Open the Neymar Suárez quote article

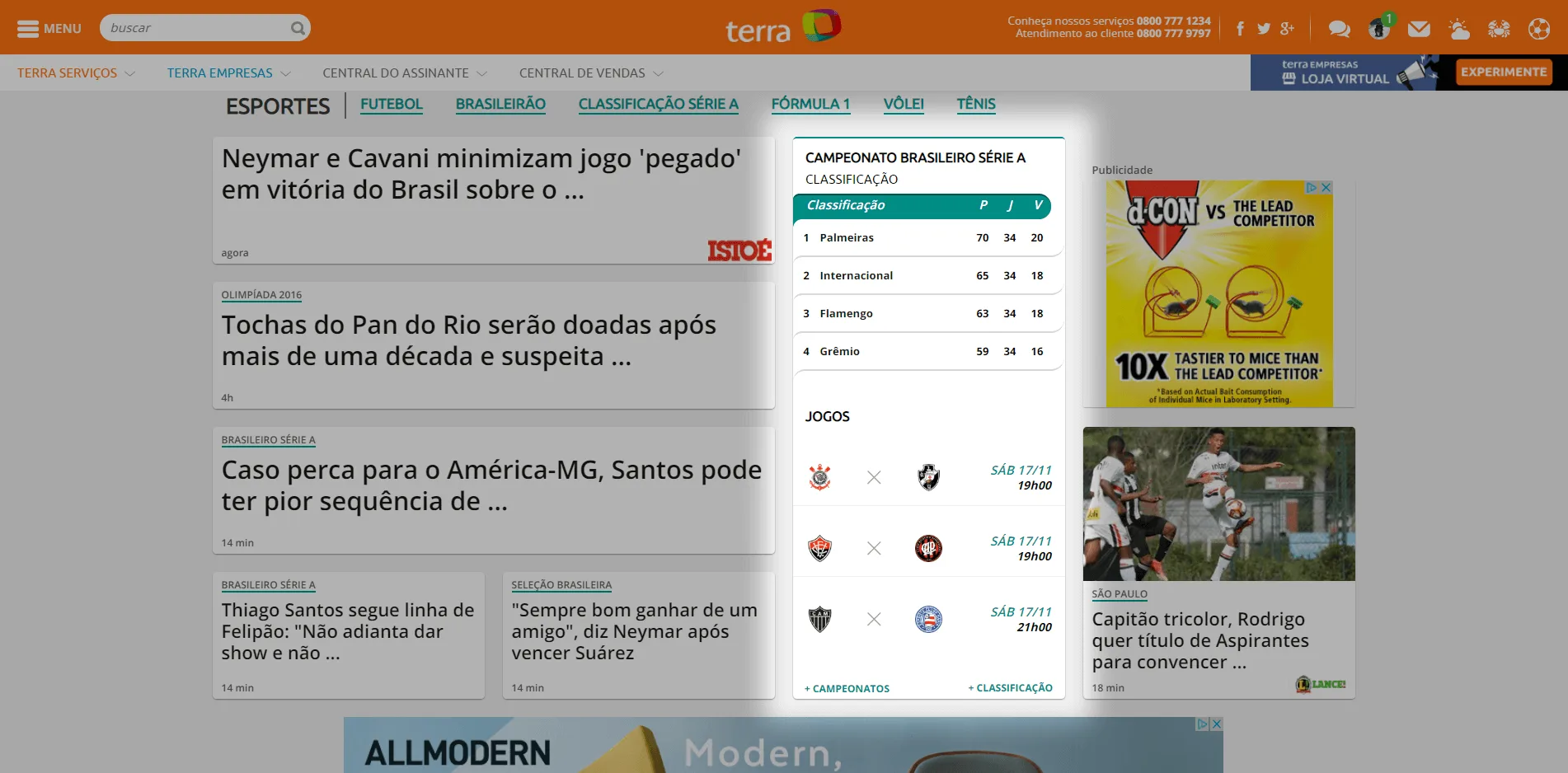click(x=634, y=631)
